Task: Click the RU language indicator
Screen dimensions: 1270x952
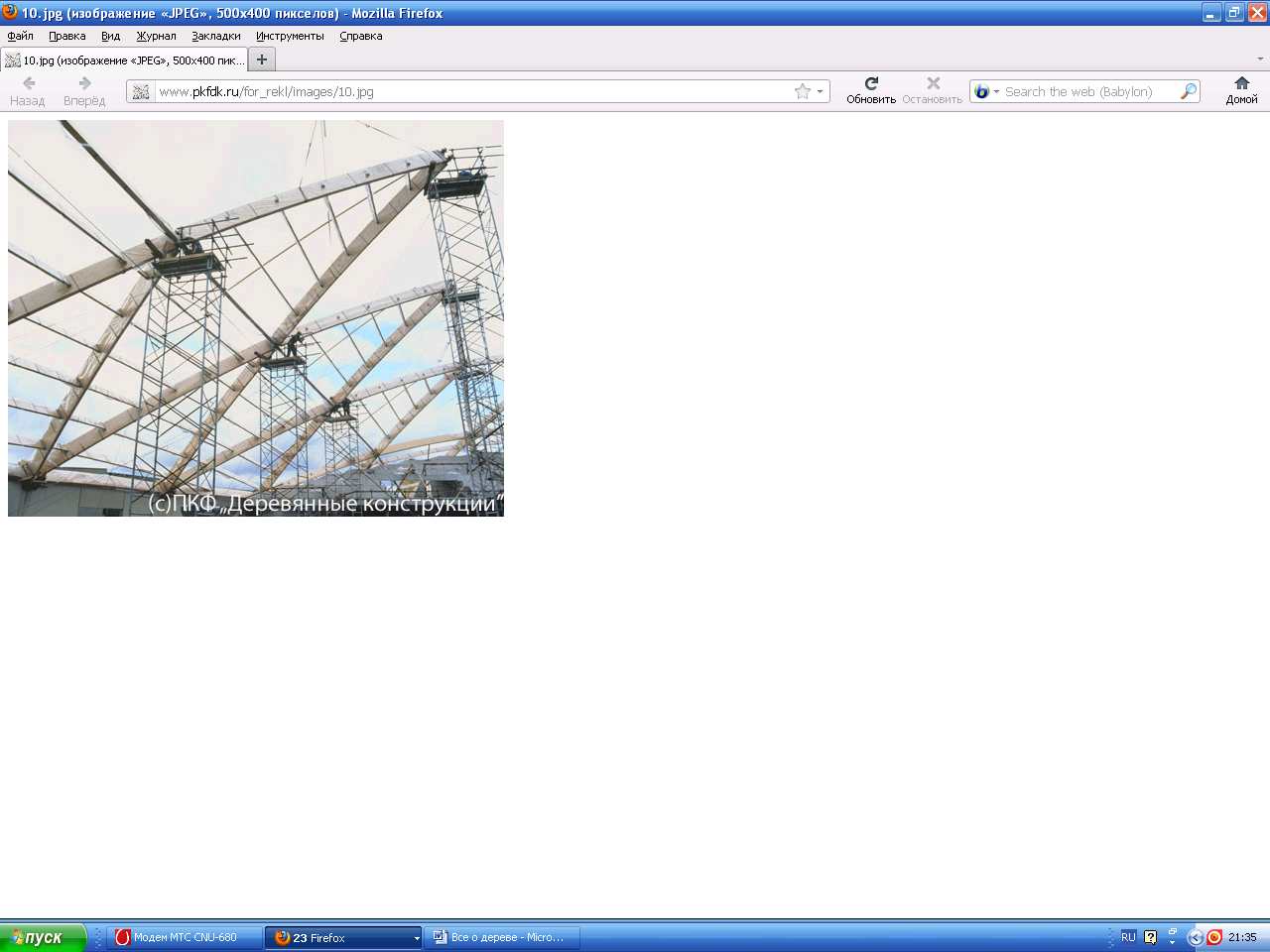Action: 1128,937
